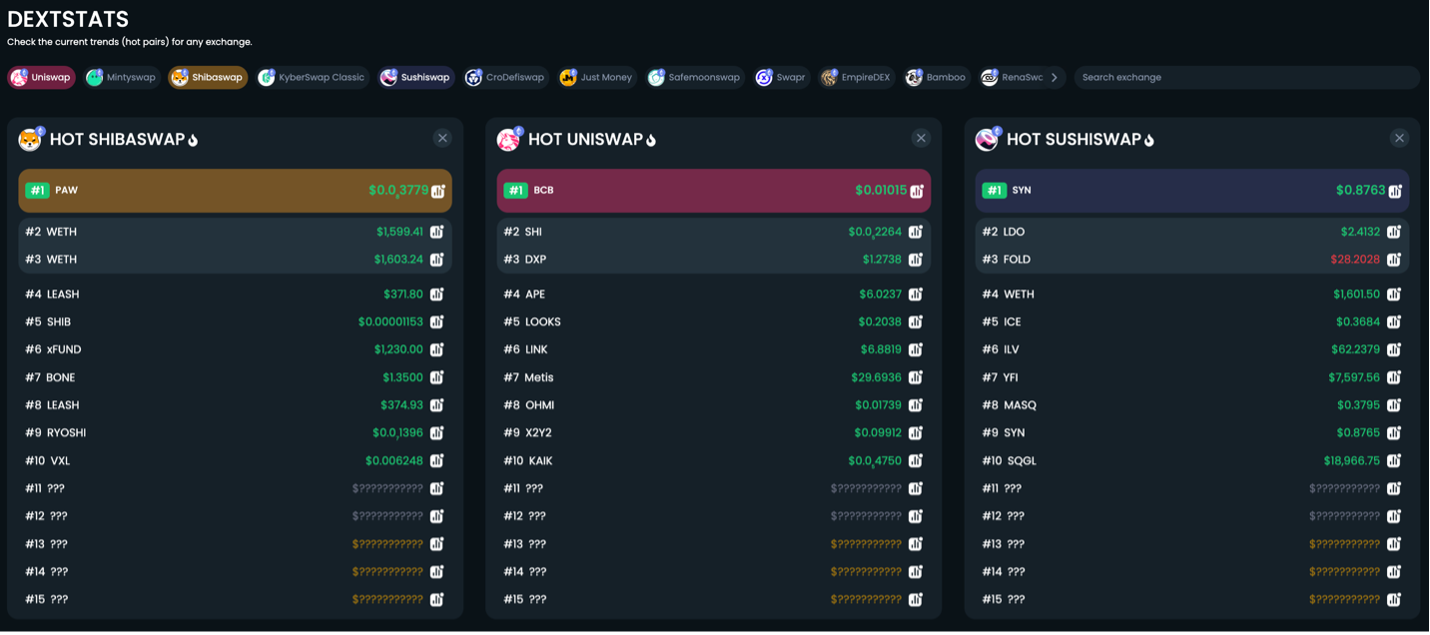Open chart icon for Metis row
This screenshot has height=635, width=1430.
[915, 377]
